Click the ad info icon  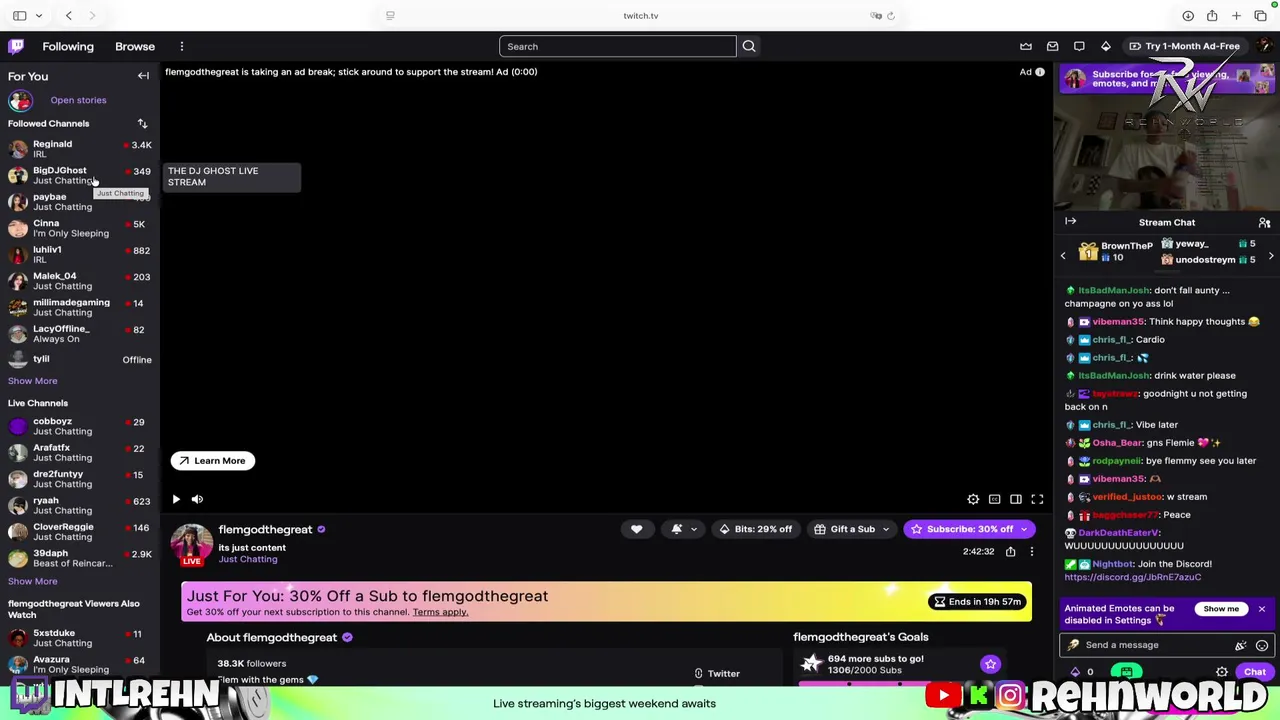click(x=1040, y=72)
